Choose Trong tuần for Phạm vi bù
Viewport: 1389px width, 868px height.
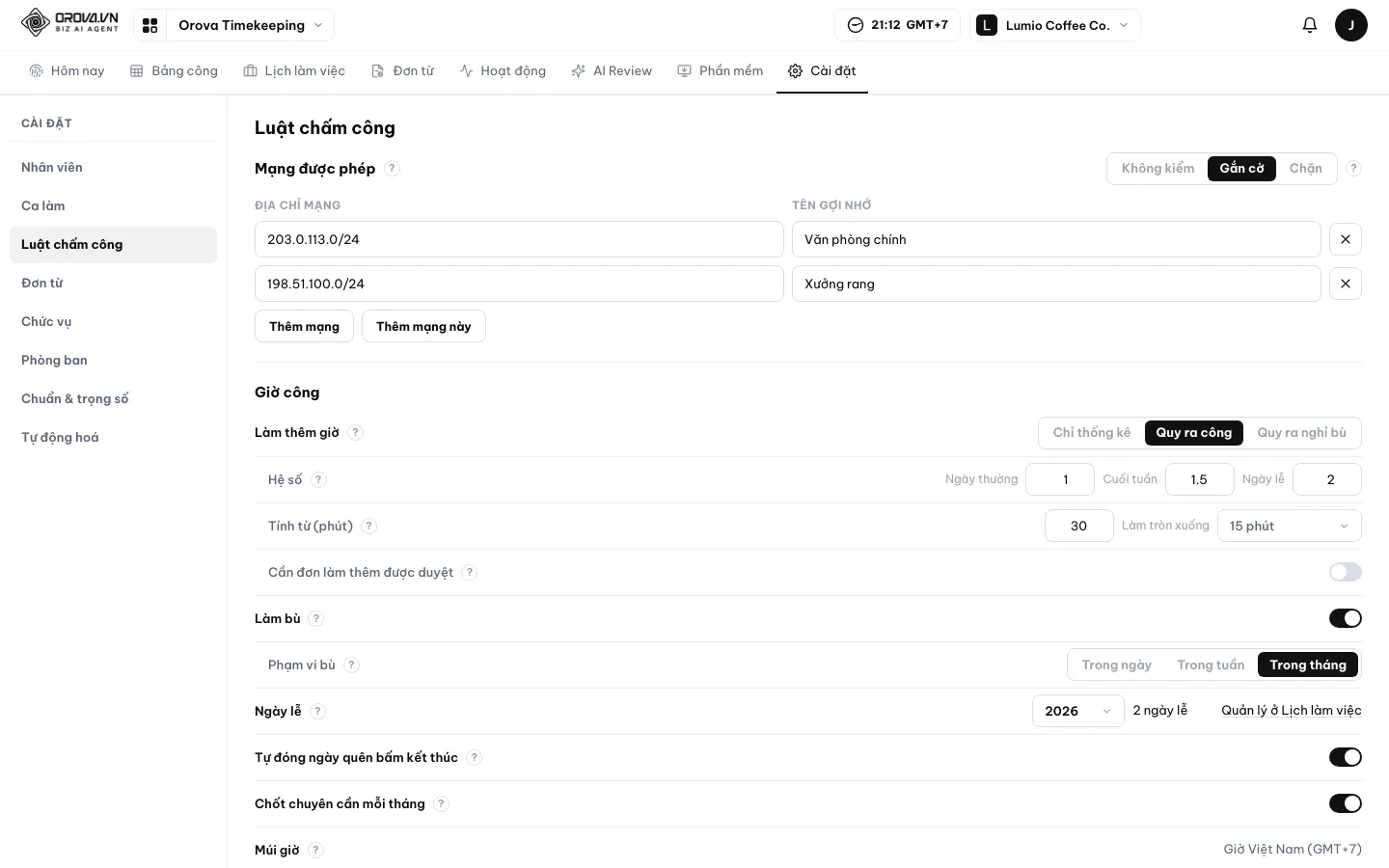point(1211,665)
